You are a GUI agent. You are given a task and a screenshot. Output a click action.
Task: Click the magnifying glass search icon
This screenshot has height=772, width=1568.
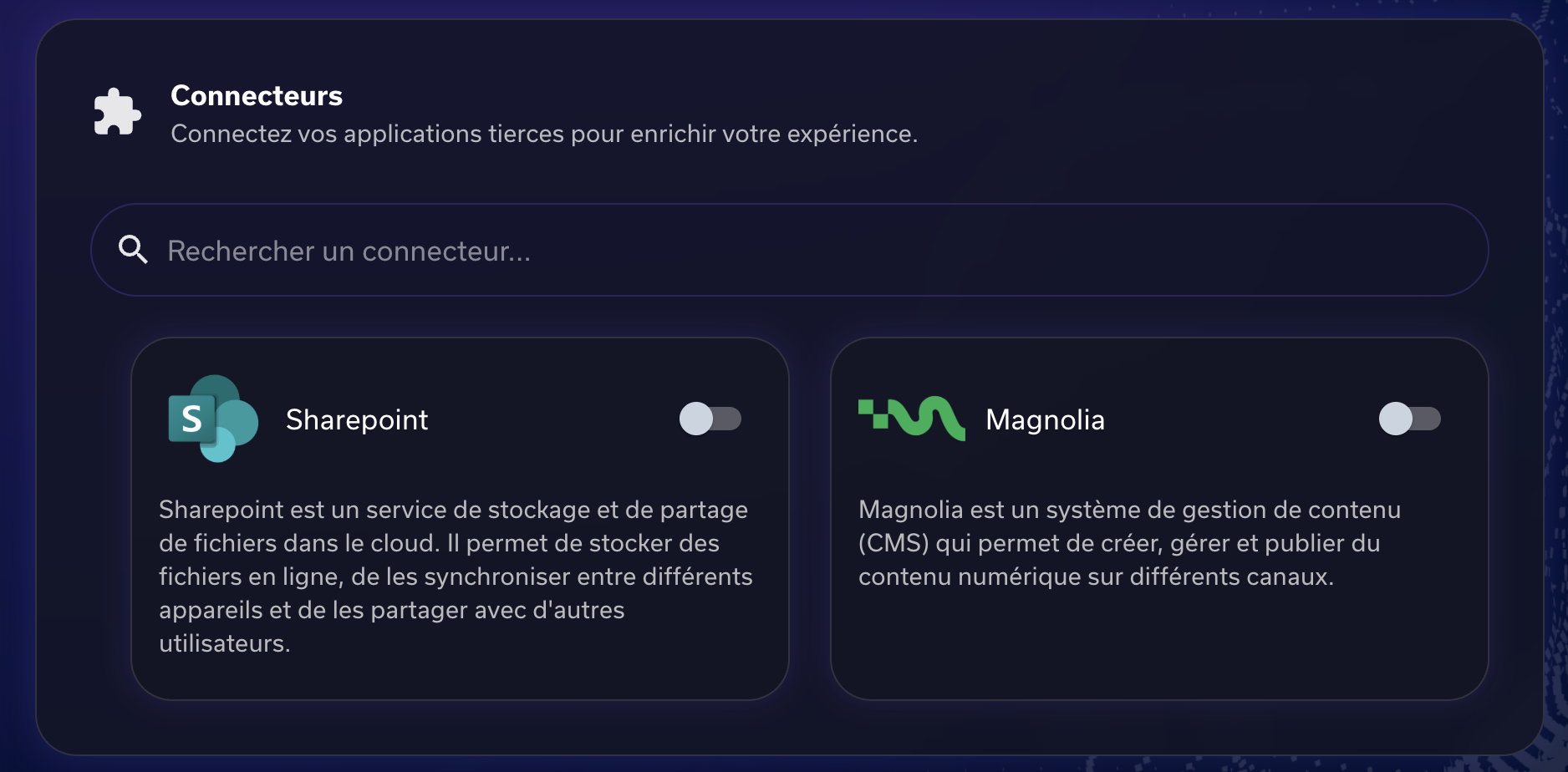pos(133,250)
